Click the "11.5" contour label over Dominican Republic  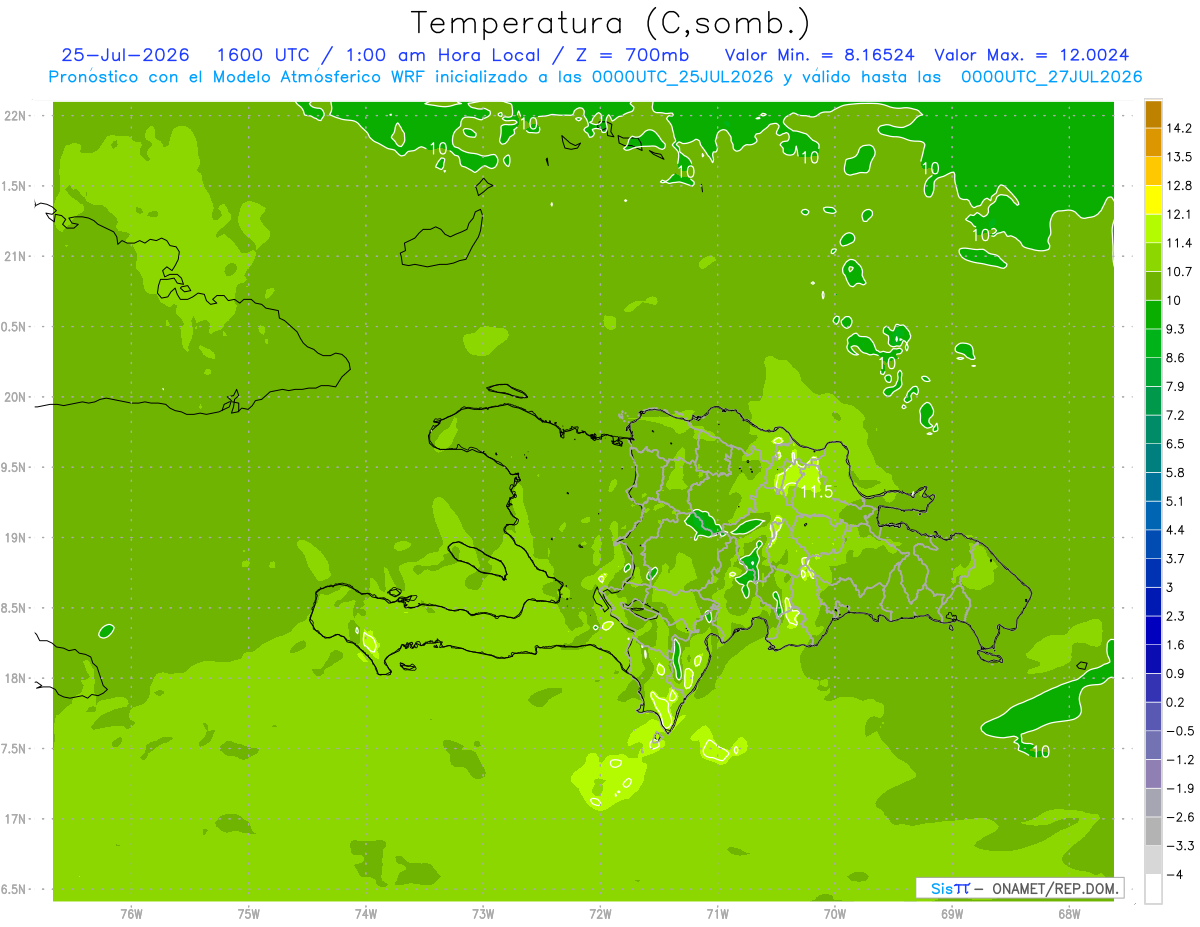coord(816,491)
